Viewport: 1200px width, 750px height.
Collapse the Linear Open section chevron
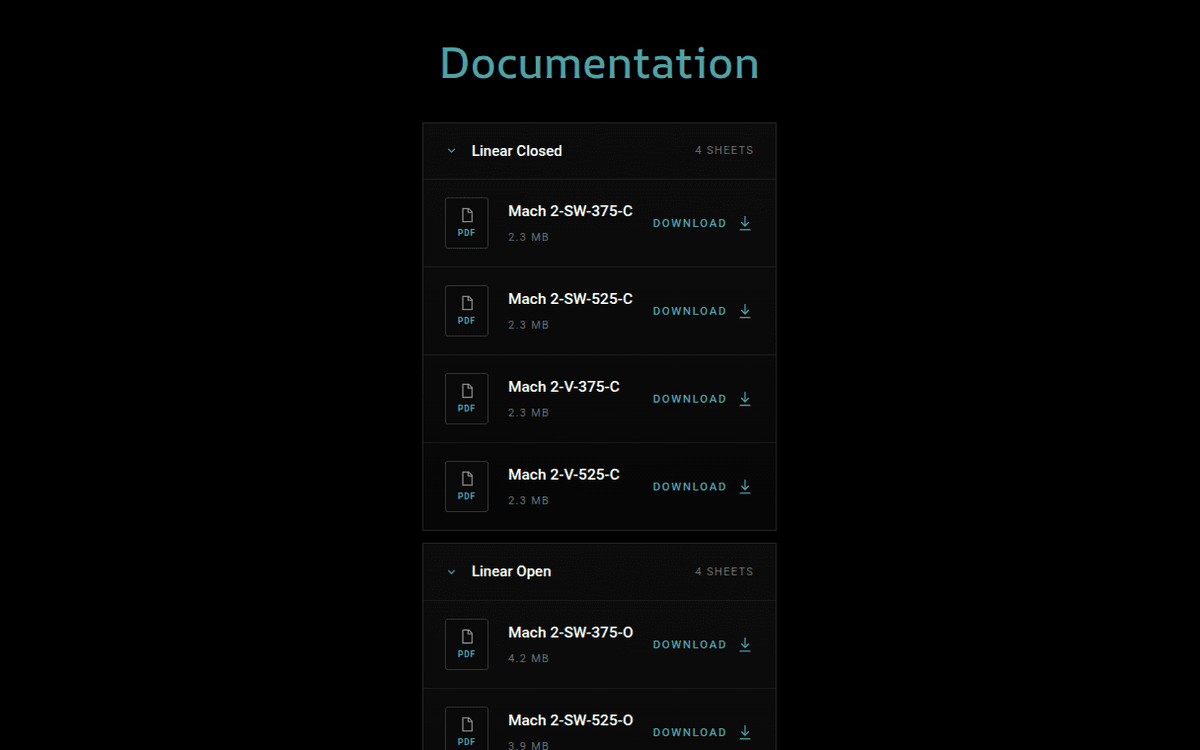click(x=451, y=572)
